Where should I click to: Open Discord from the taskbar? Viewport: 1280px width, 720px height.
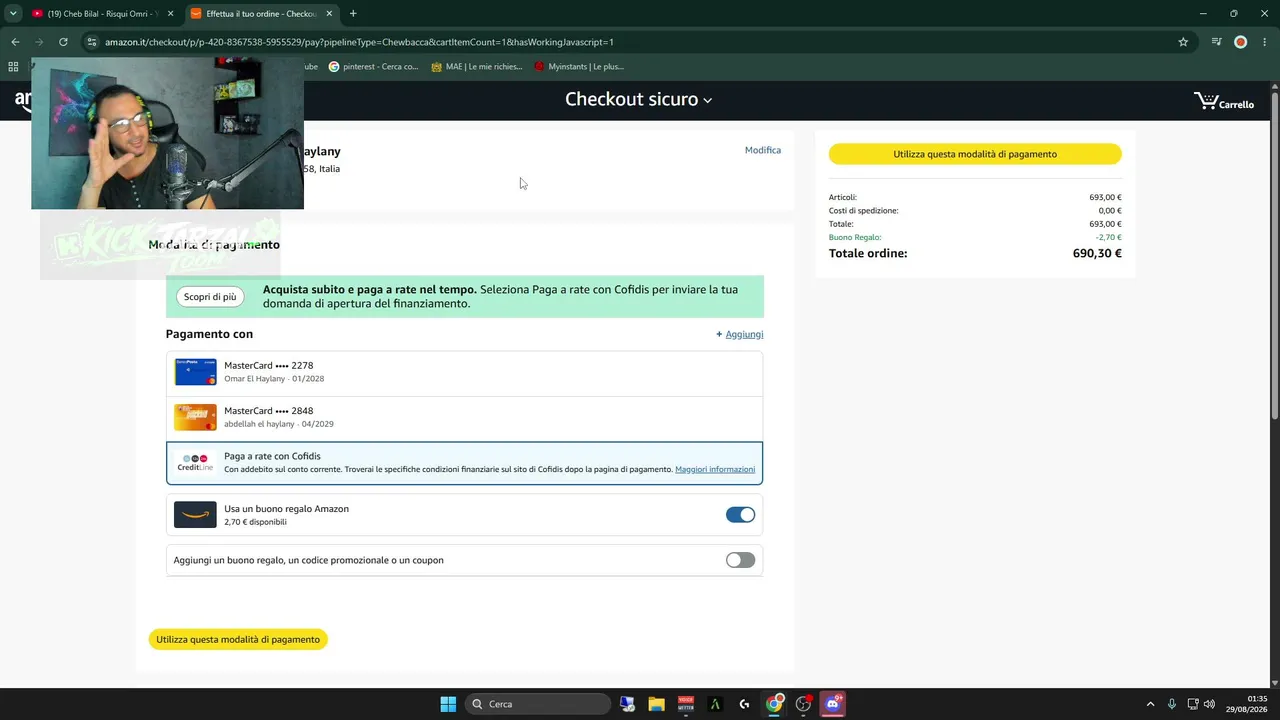[833, 704]
